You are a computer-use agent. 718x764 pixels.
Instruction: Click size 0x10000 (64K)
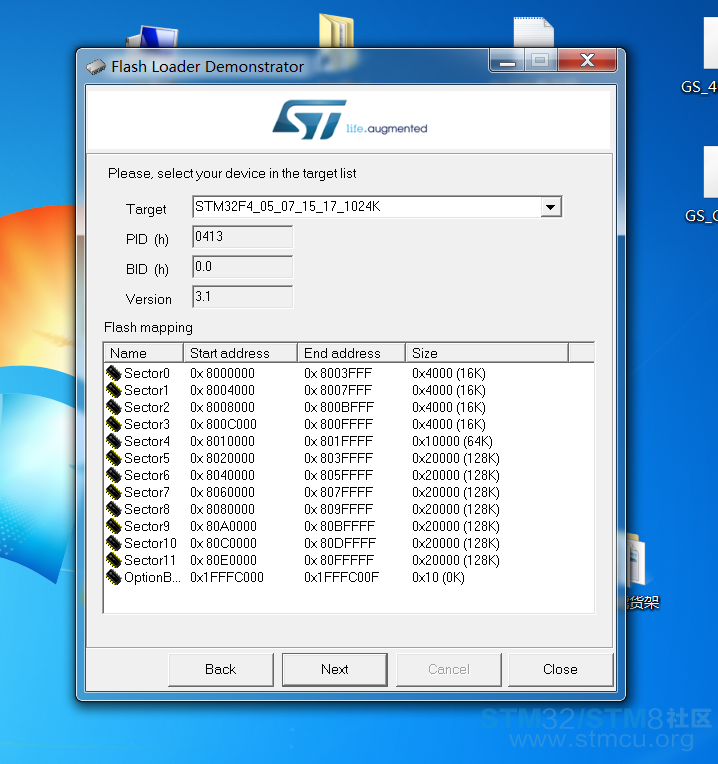453,441
